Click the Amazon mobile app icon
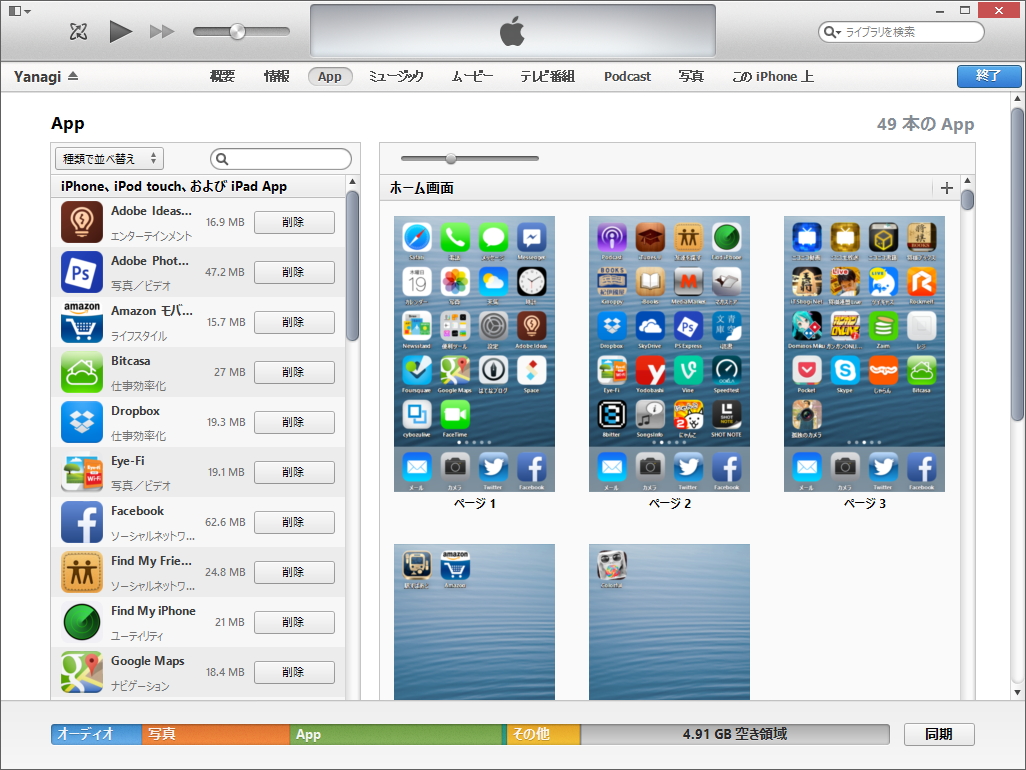The image size is (1026, 770). pyautogui.click(x=81, y=322)
